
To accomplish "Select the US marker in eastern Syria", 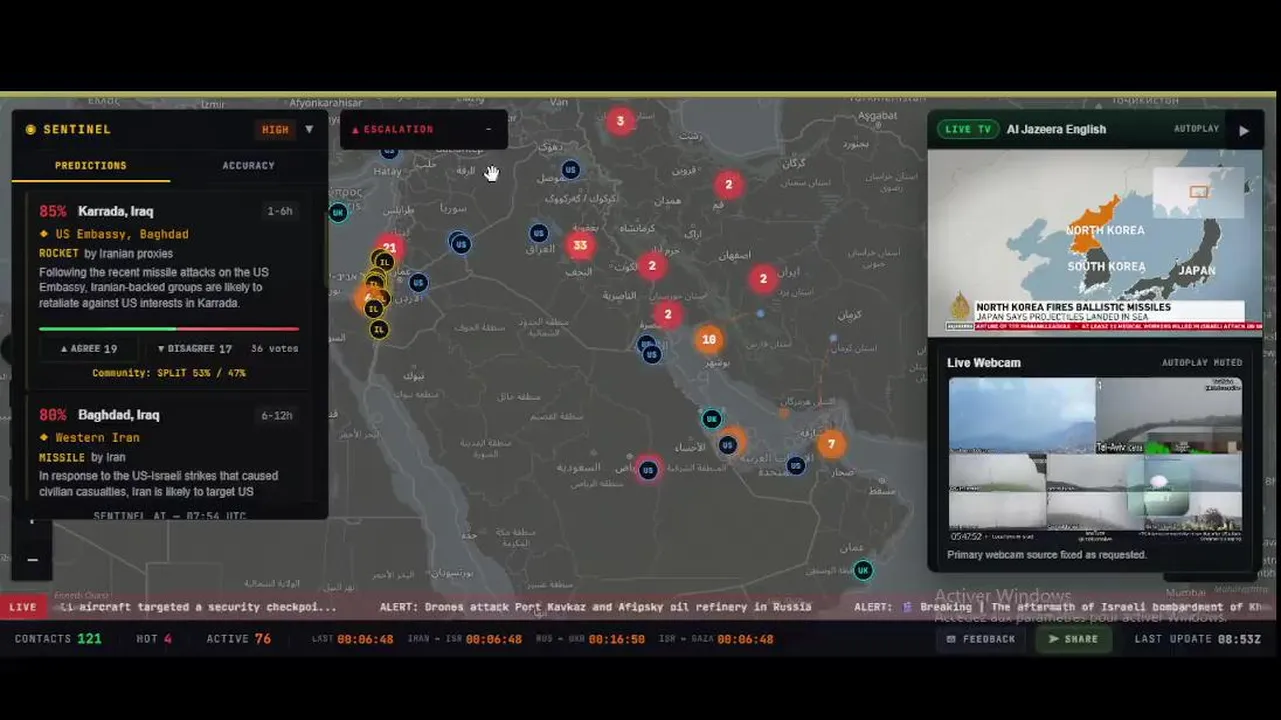I will click(x=460, y=243).
